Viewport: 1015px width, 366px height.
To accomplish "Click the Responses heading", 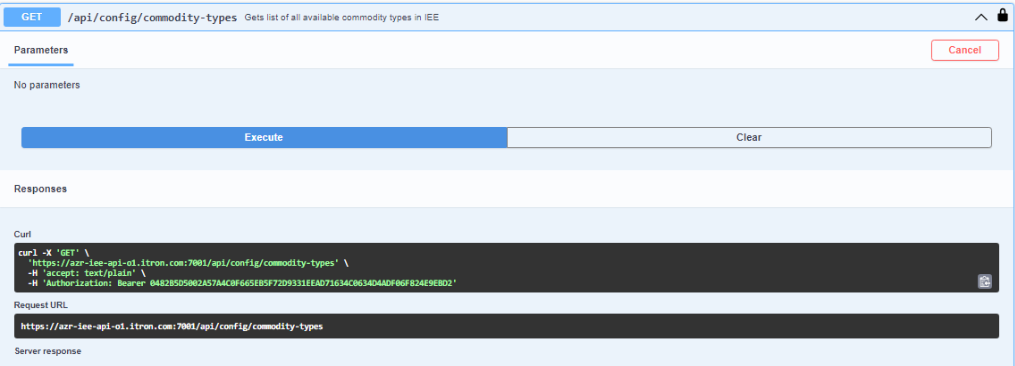I will pos(40,189).
